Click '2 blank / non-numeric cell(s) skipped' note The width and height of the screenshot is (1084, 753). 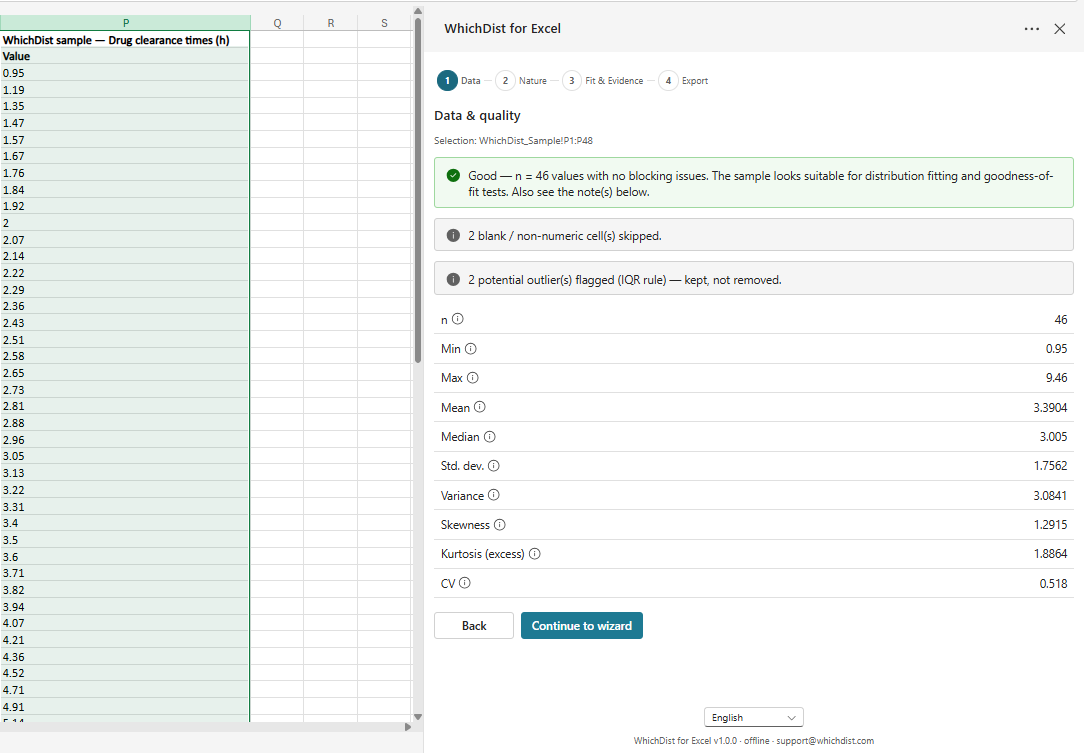point(754,235)
